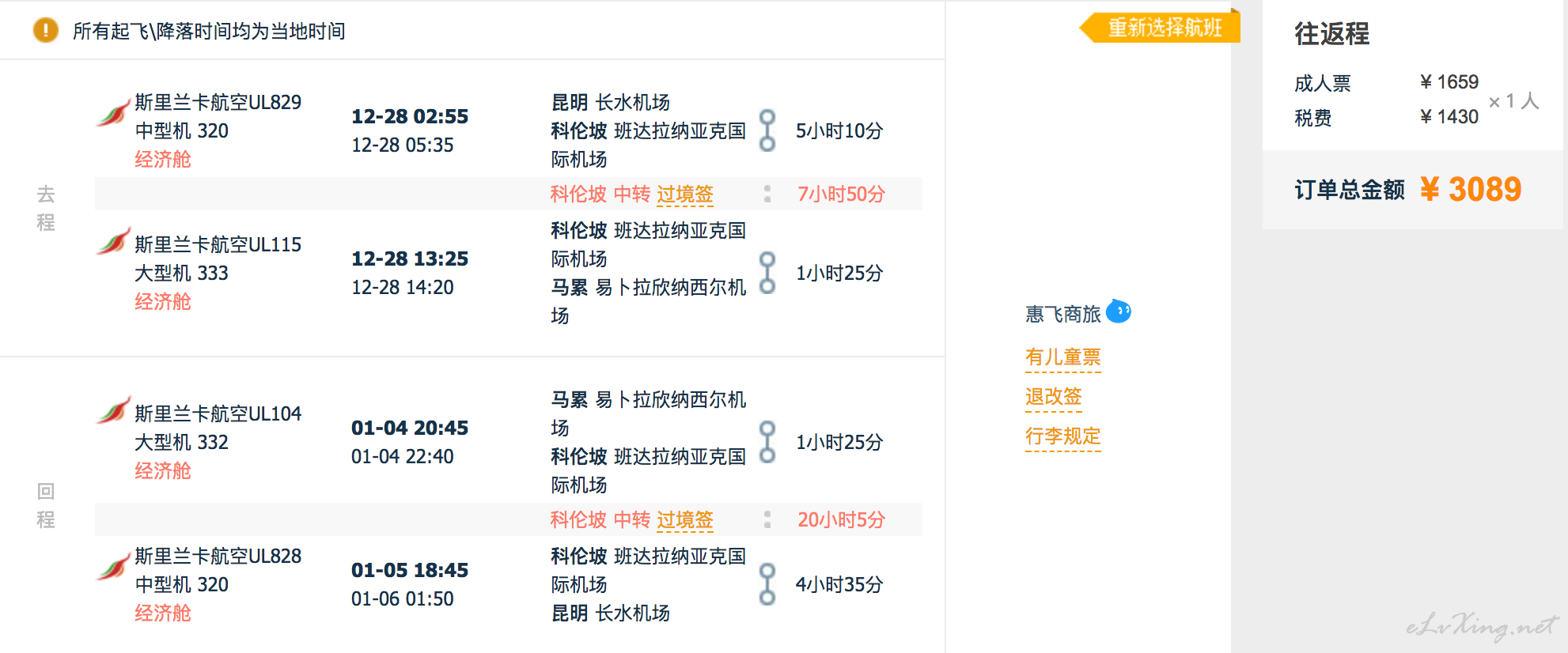
Task: Click the 去程 outbound section label
Action: [x=46, y=208]
